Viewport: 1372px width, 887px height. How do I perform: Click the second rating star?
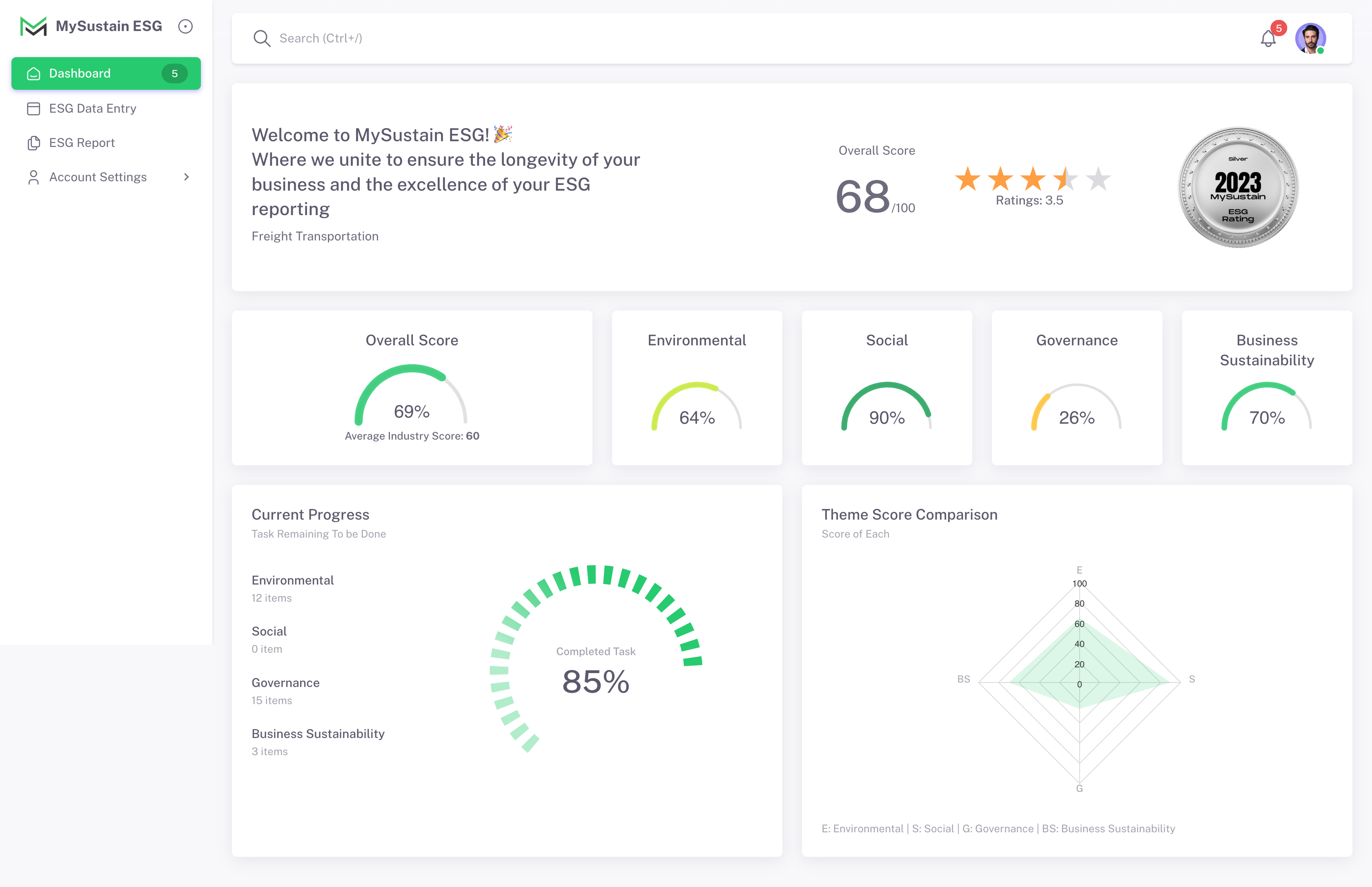point(1000,178)
